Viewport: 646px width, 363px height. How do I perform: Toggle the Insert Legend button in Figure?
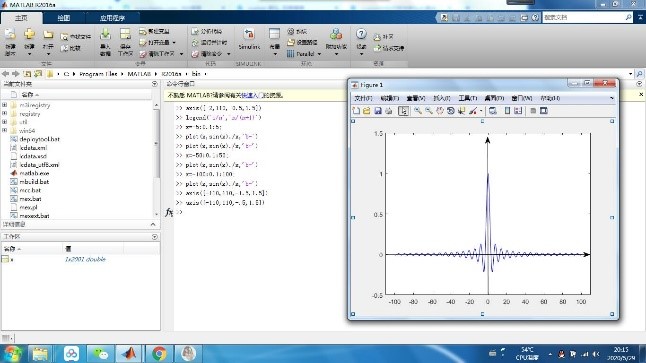(x=518, y=111)
